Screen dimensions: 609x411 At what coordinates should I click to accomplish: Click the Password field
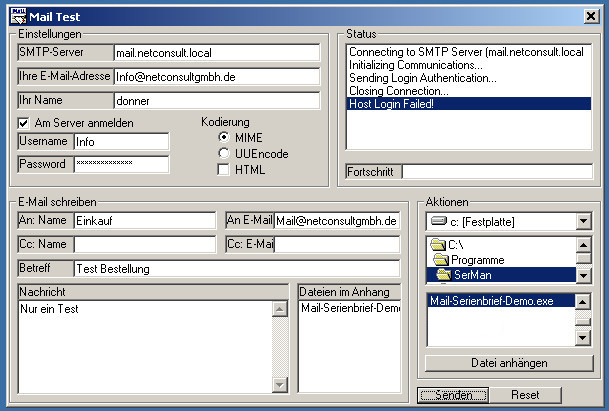[121, 164]
